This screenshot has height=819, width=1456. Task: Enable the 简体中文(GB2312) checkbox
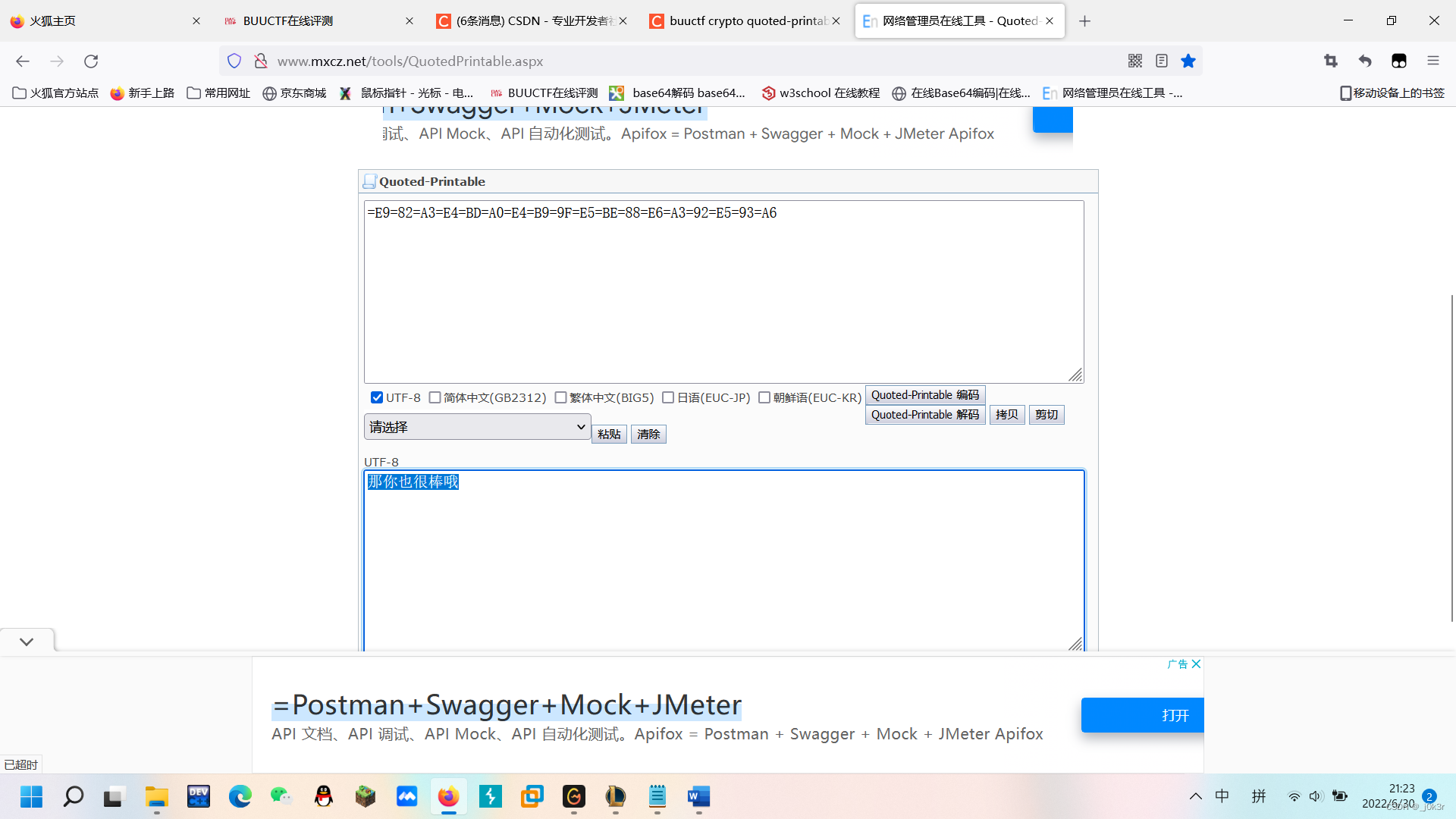click(x=435, y=397)
